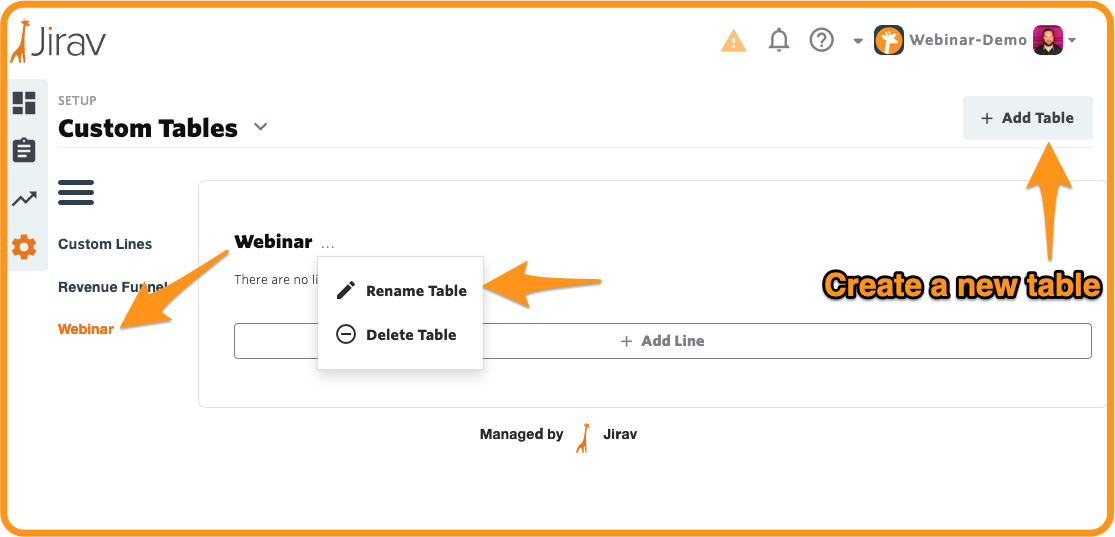
Task: Click the Webinar-Demo company giraffe icon
Action: 889,41
